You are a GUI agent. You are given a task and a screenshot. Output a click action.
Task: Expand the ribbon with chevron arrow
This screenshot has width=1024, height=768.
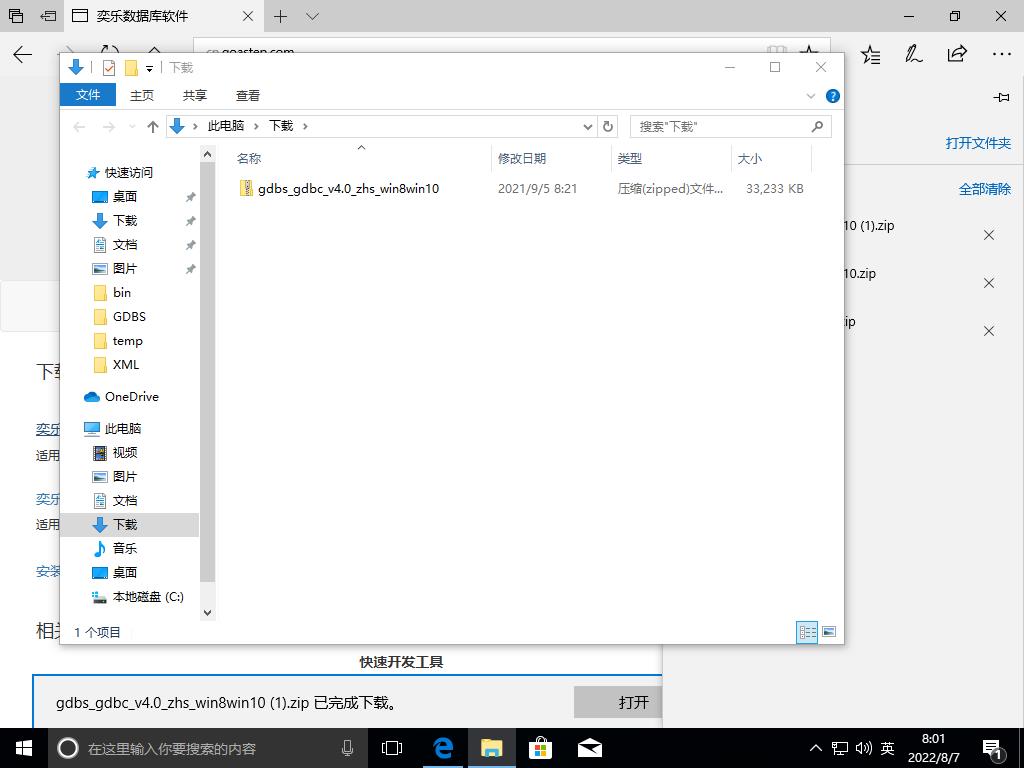coord(811,96)
